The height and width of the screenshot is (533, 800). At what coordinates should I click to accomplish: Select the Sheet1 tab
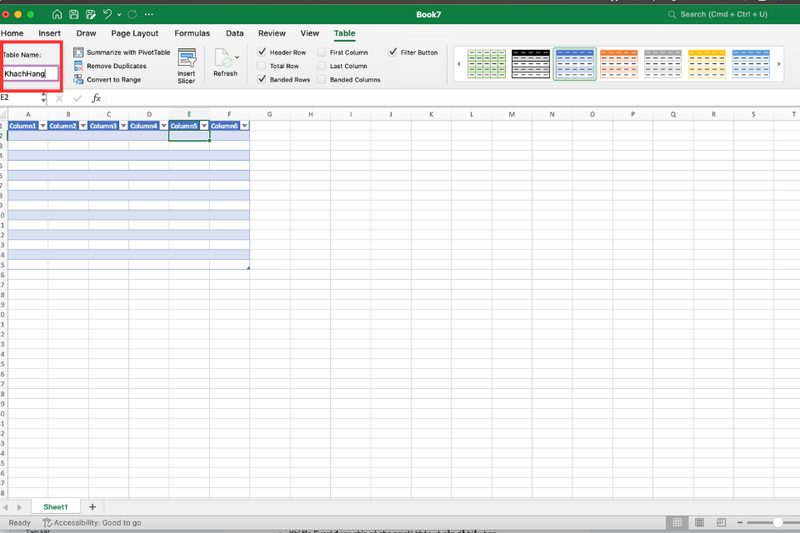(56, 507)
